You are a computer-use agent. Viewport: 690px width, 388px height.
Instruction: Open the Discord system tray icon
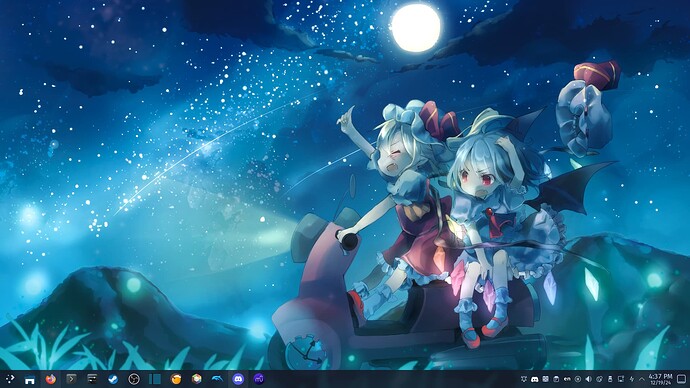coord(535,379)
